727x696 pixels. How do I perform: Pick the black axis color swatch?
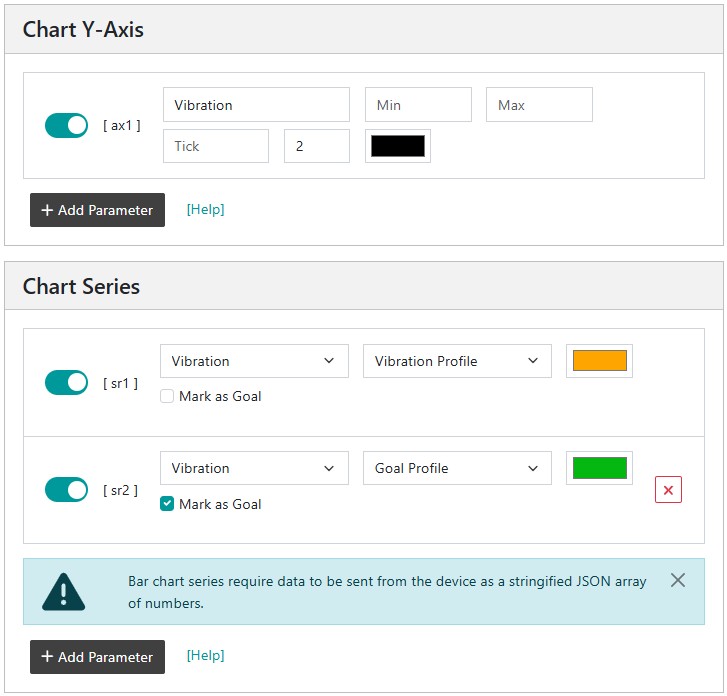point(398,146)
